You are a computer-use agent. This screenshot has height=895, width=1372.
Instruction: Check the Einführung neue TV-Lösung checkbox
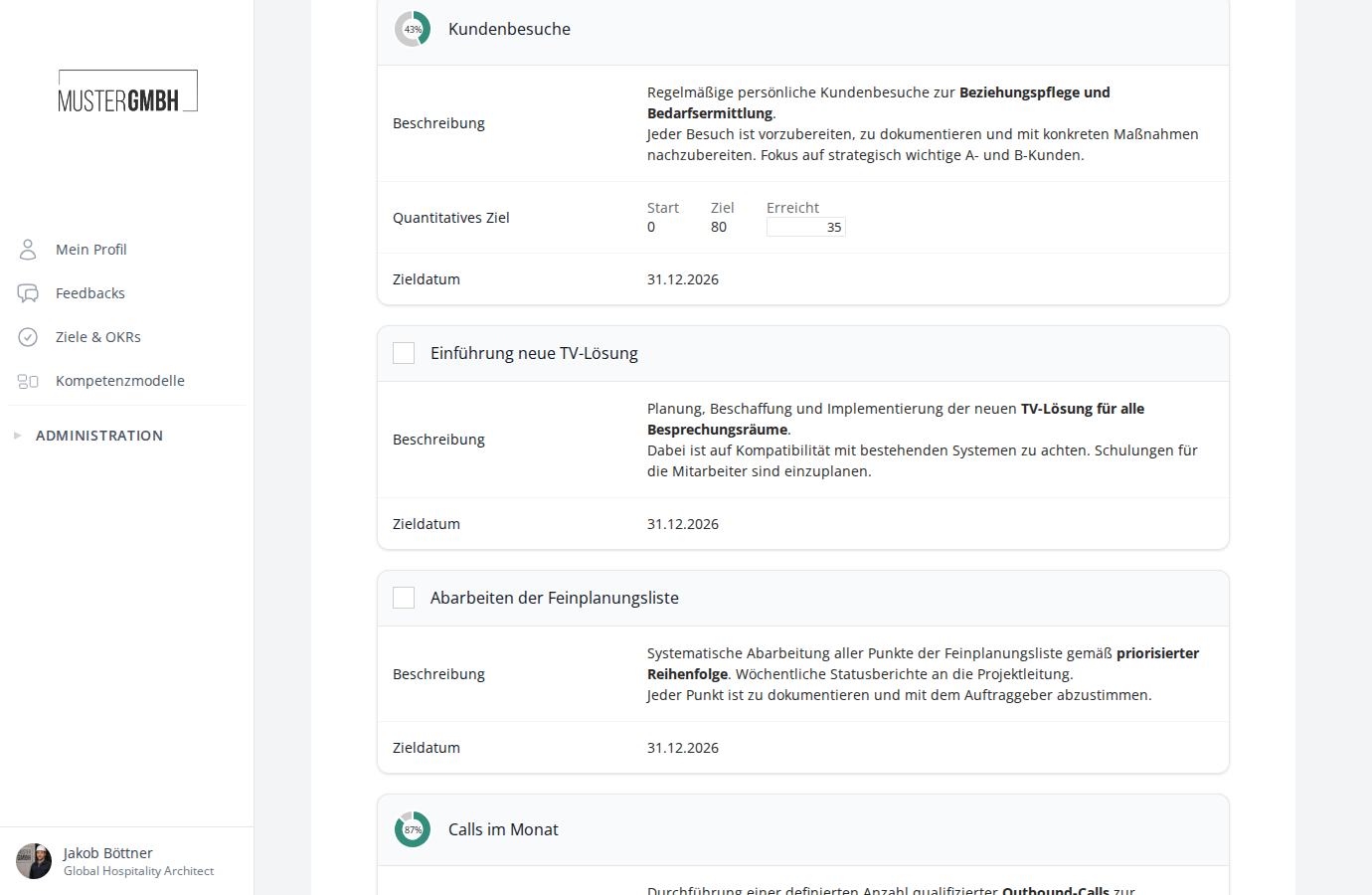point(404,353)
